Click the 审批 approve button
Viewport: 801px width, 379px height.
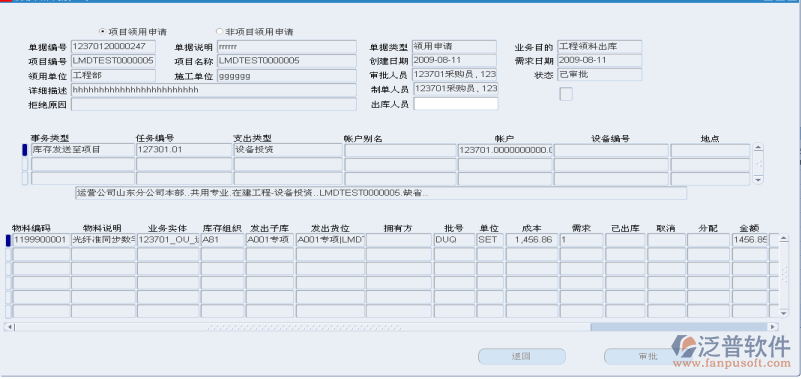coord(648,357)
